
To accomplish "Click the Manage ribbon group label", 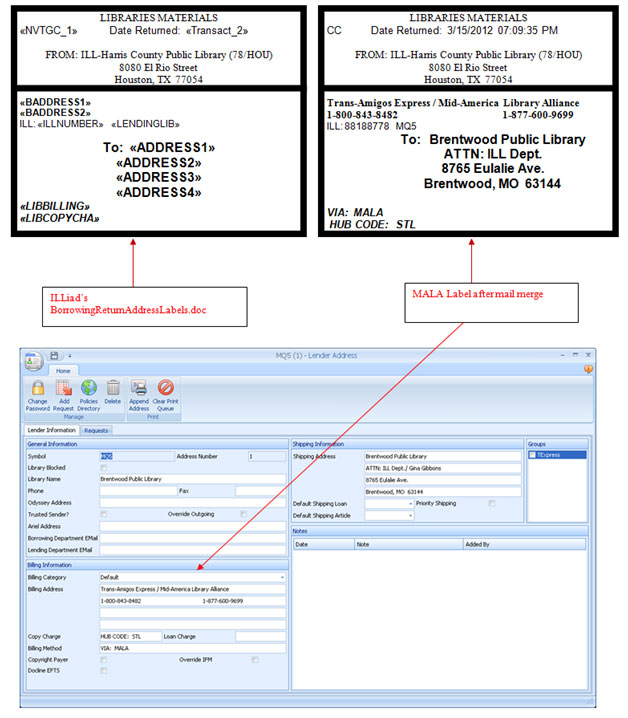I will pyautogui.click(x=74, y=417).
